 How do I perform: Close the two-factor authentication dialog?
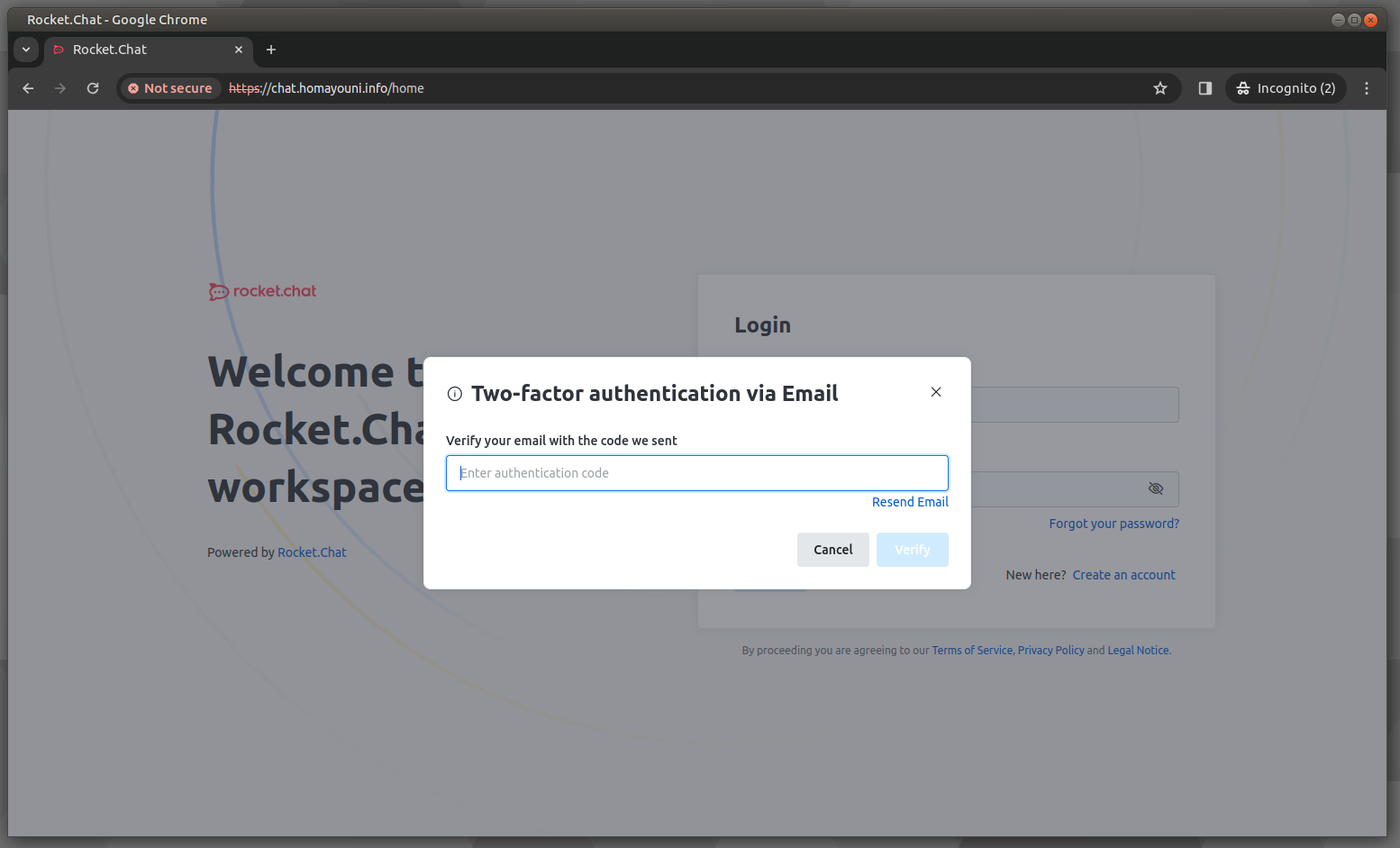point(936,392)
